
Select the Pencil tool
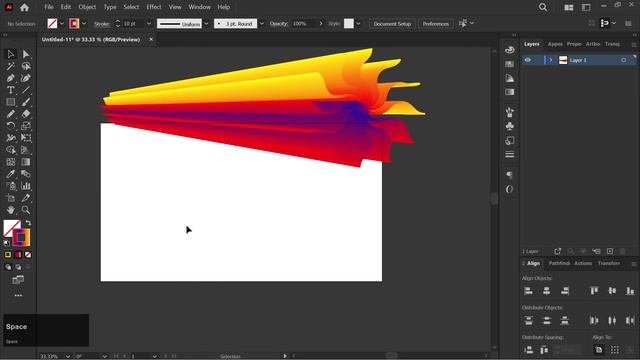[11, 114]
